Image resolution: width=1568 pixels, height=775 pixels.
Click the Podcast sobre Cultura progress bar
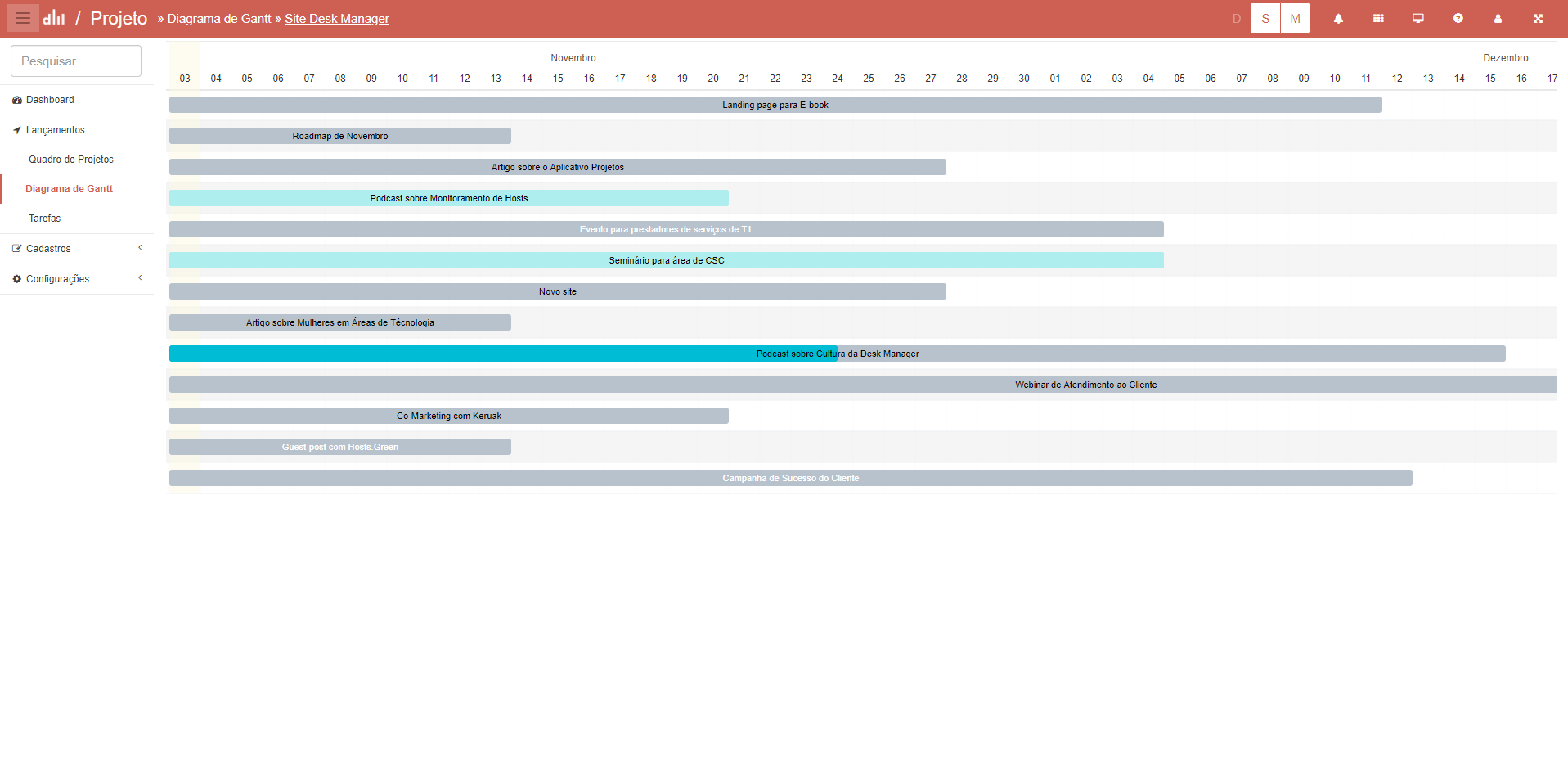(502, 354)
